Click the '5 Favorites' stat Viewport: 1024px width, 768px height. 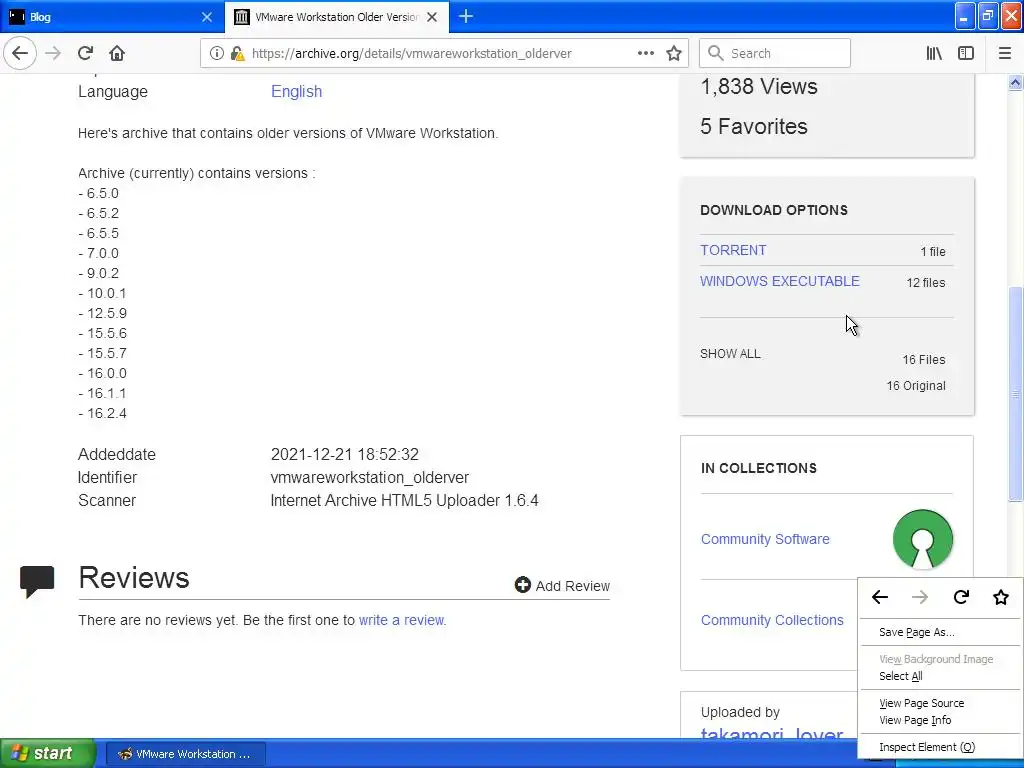point(754,126)
